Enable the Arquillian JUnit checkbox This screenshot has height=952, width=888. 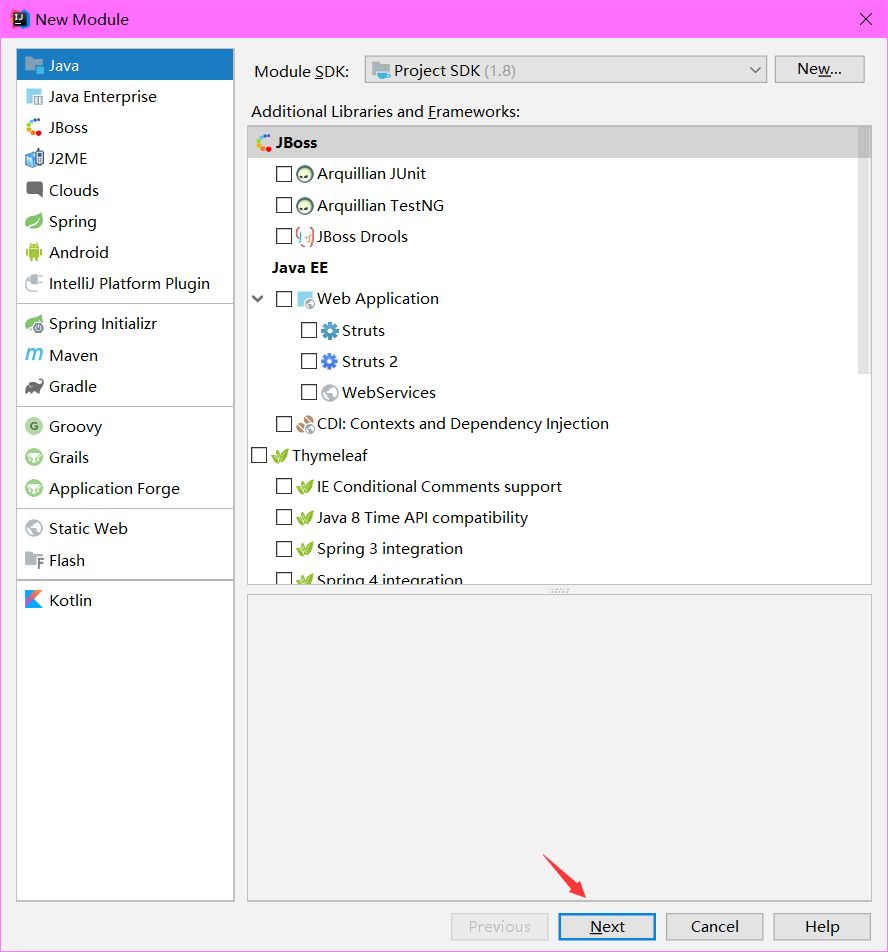point(283,174)
